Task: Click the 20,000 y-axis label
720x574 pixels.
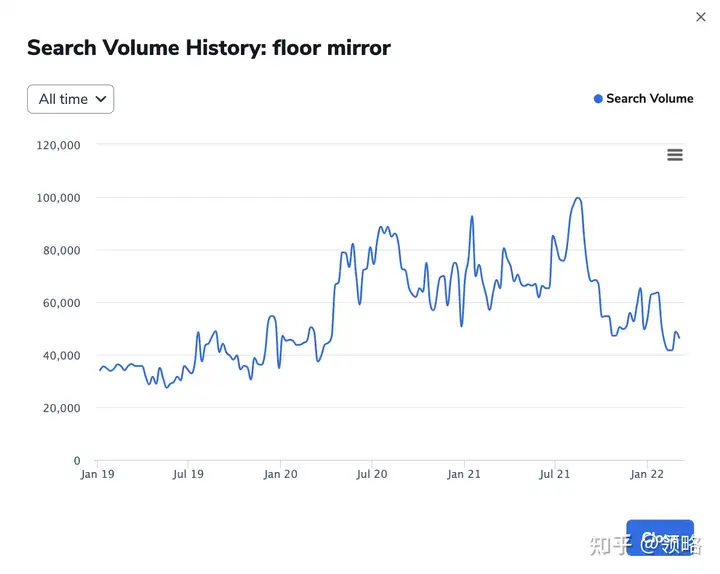Action: coord(62,408)
